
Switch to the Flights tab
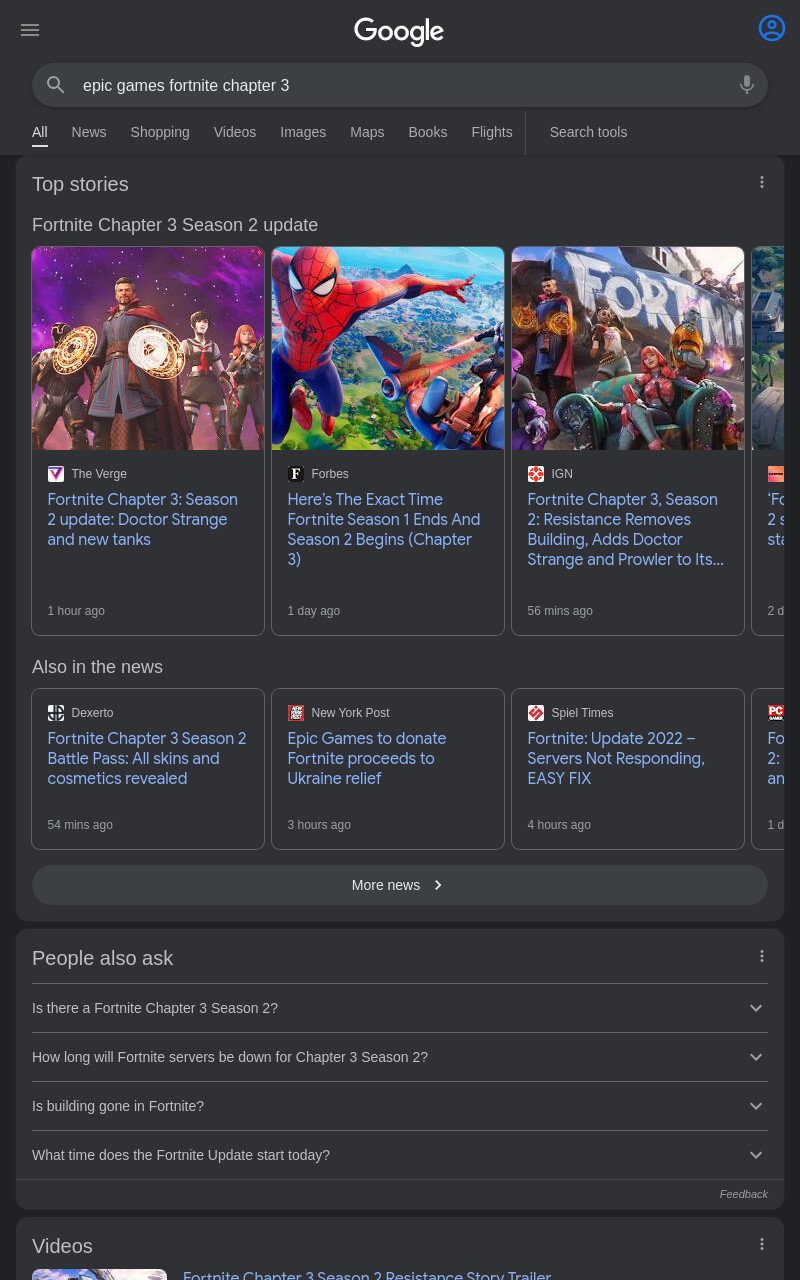coord(492,132)
